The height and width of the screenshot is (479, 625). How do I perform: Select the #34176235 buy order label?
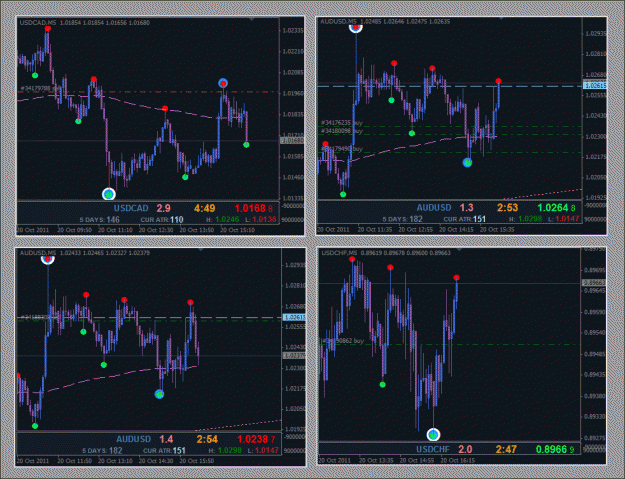tap(342, 123)
